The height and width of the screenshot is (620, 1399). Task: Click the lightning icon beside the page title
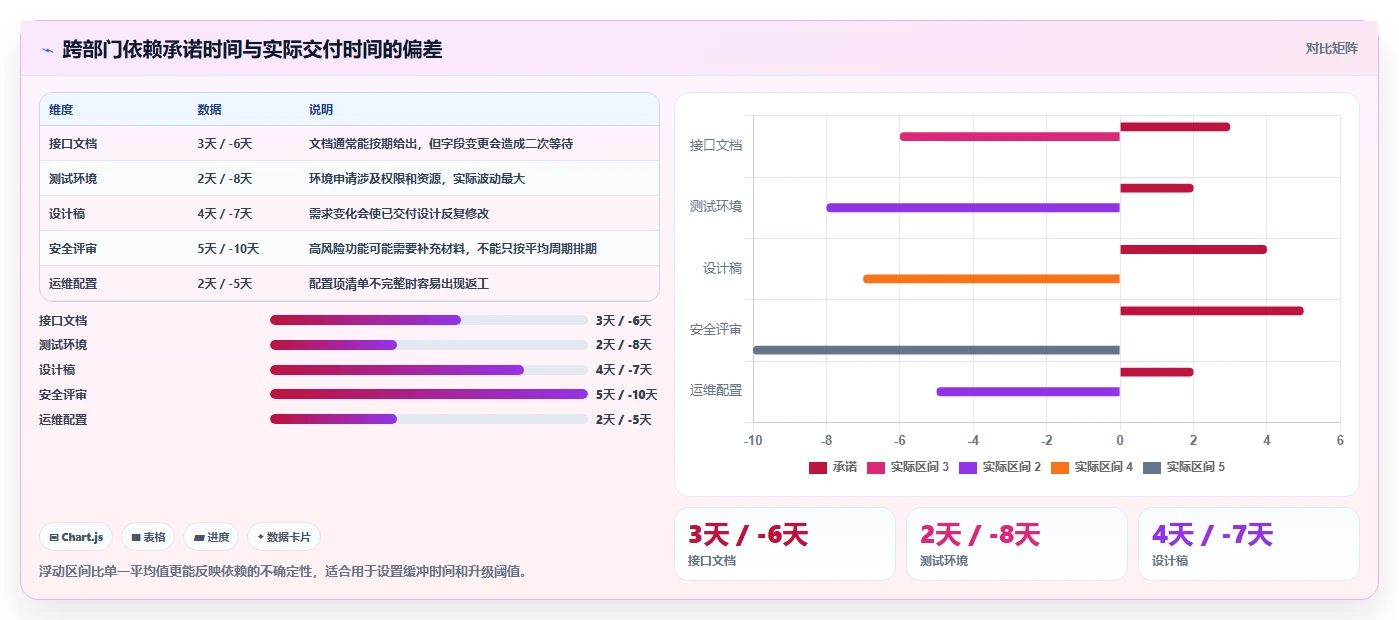48,50
